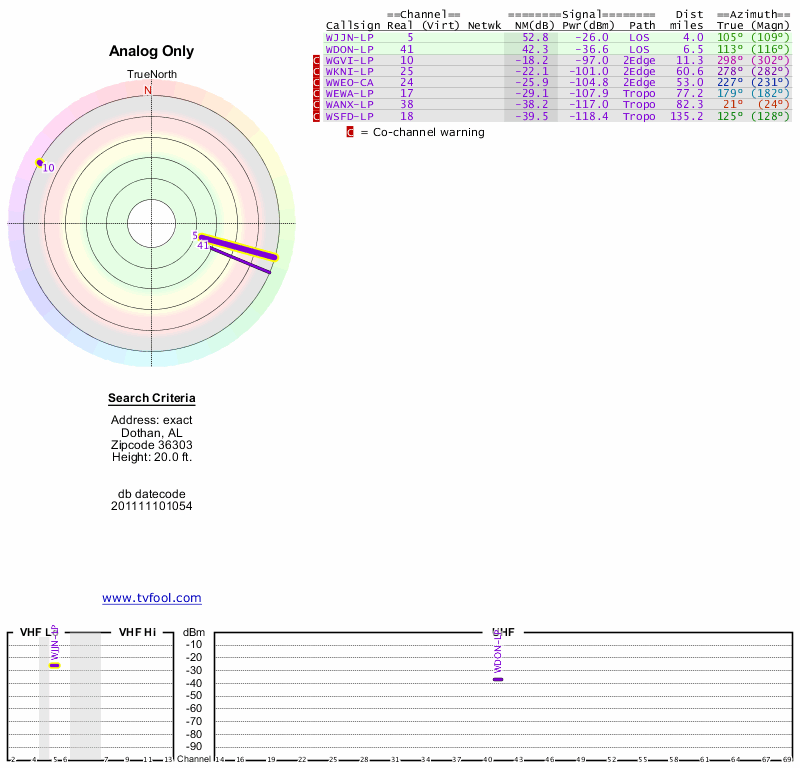This screenshot has height=768, width=800.
Task: Click the red N true north marker
Action: [x=148, y=90]
